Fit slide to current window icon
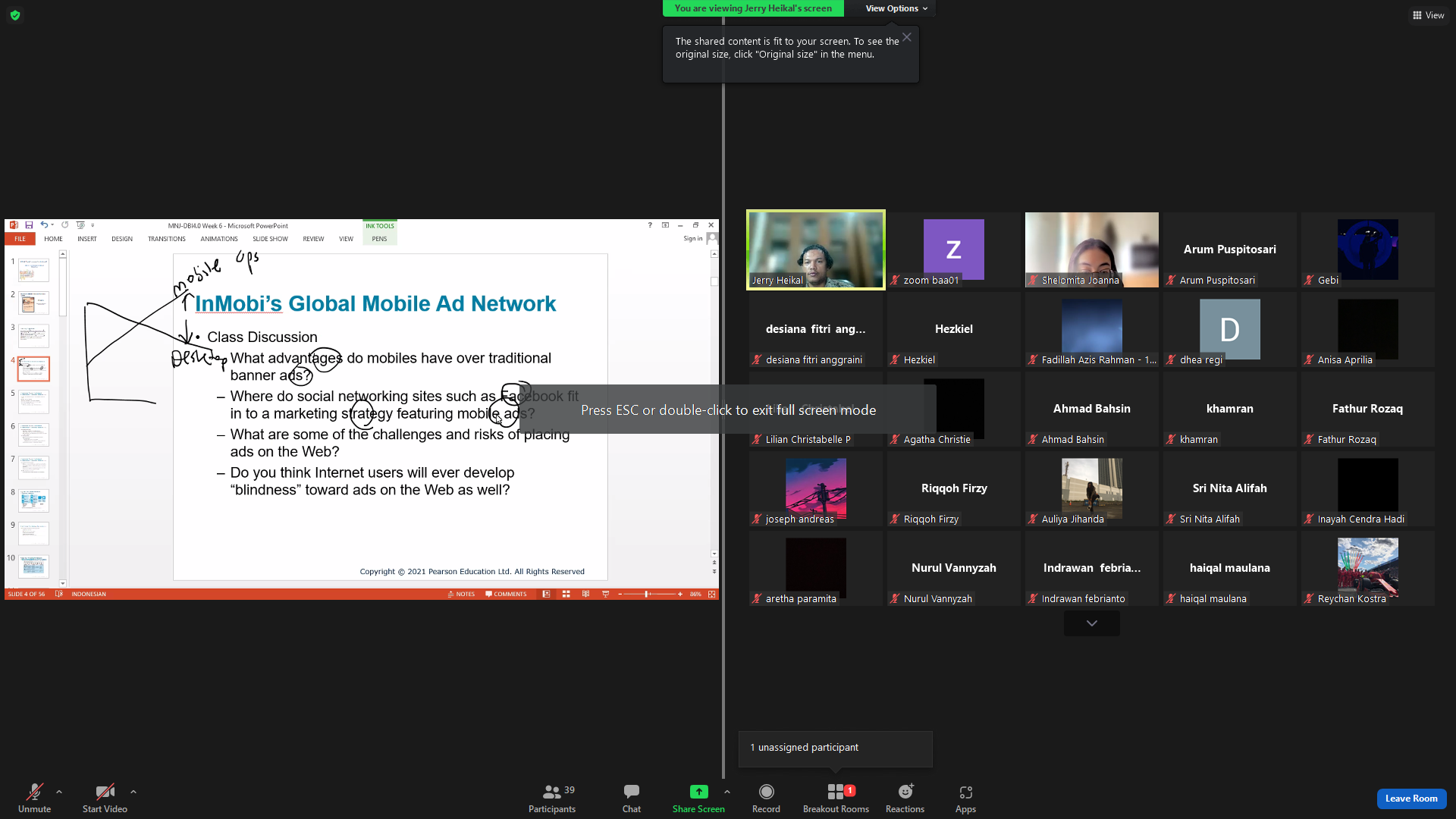This screenshot has height=819, width=1456. coord(712,595)
